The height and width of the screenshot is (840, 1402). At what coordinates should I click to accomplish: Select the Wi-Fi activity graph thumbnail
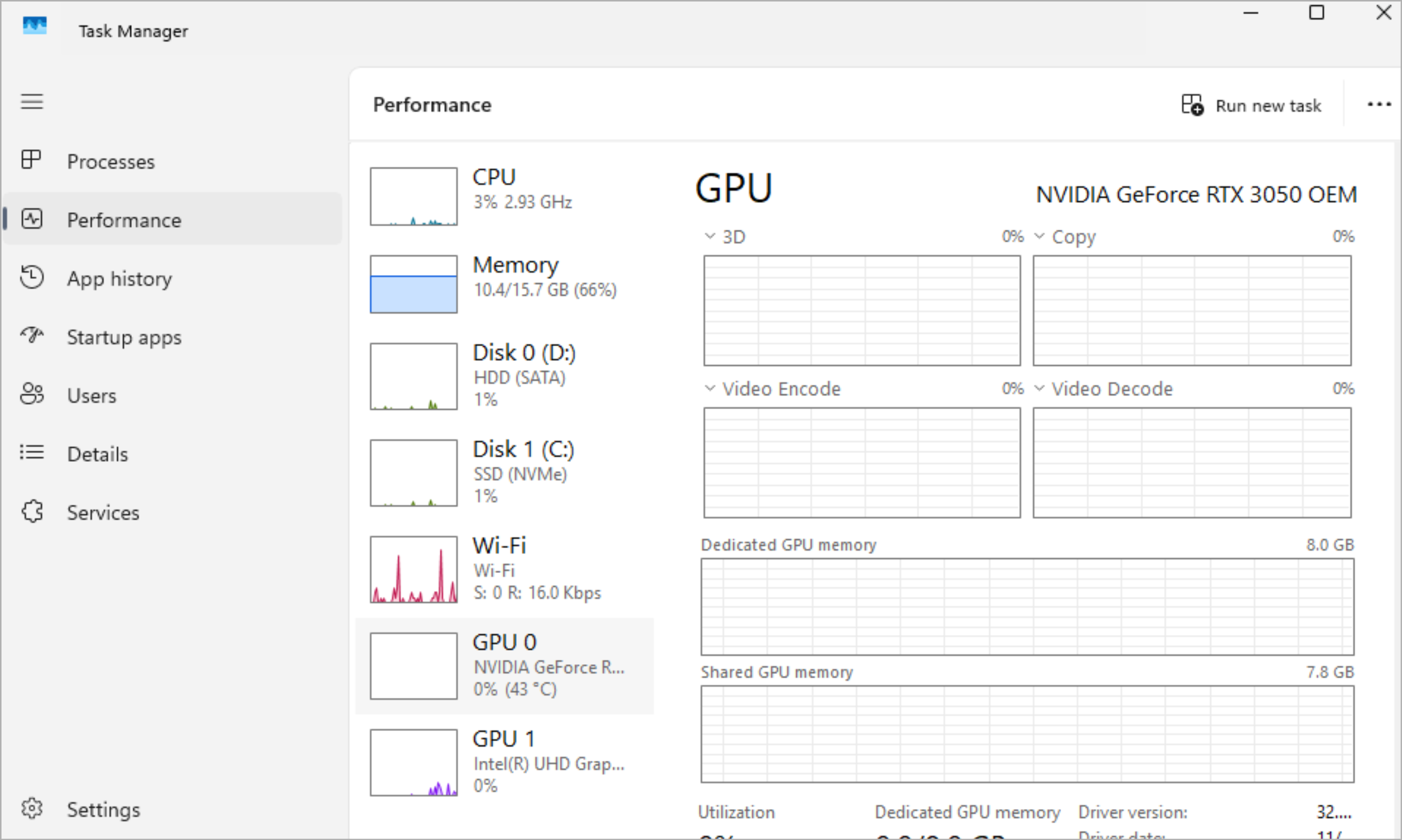pos(414,569)
